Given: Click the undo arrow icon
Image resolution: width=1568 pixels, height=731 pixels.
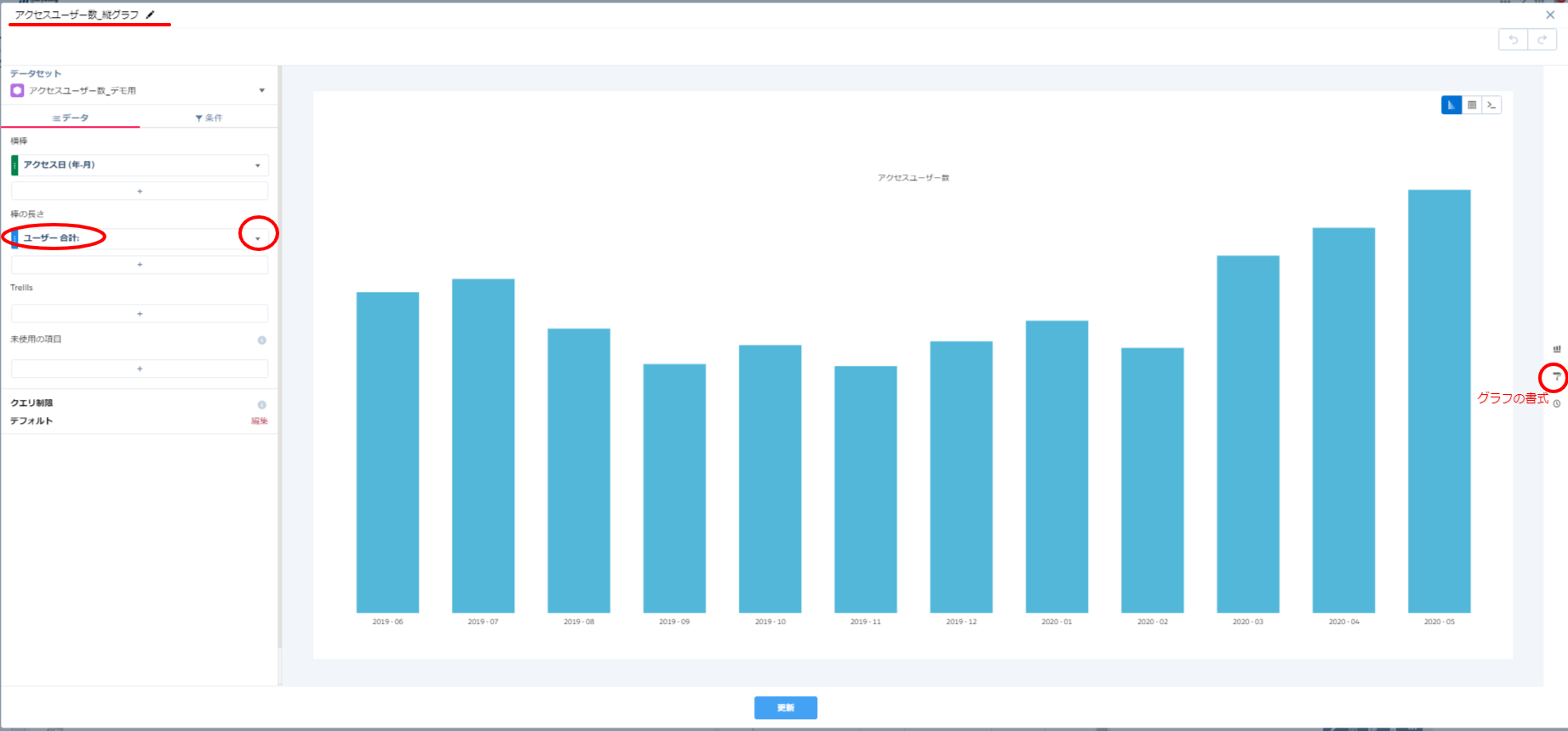Looking at the screenshot, I should [x=1513, y=40].
